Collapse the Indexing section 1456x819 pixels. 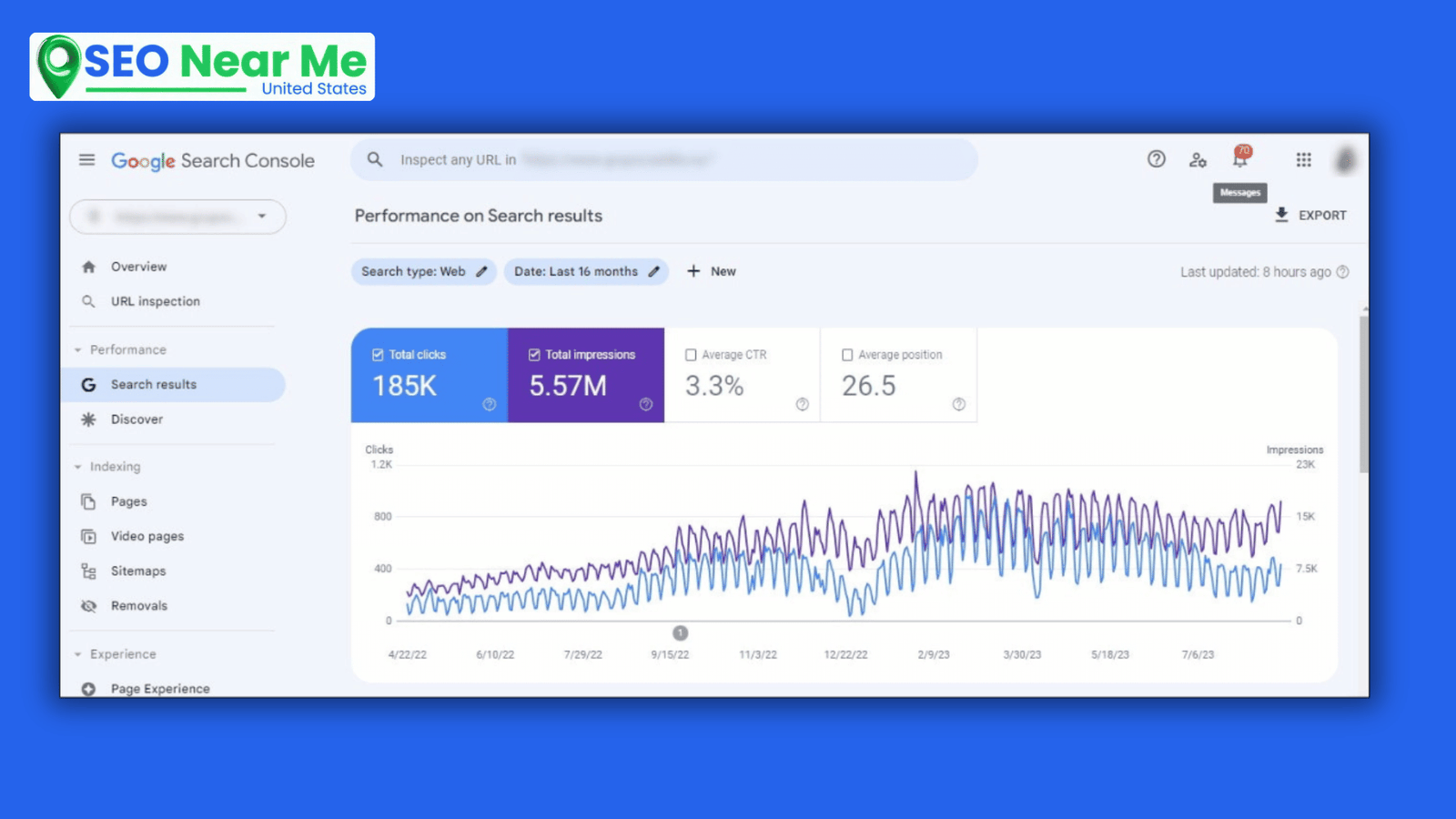78,467
